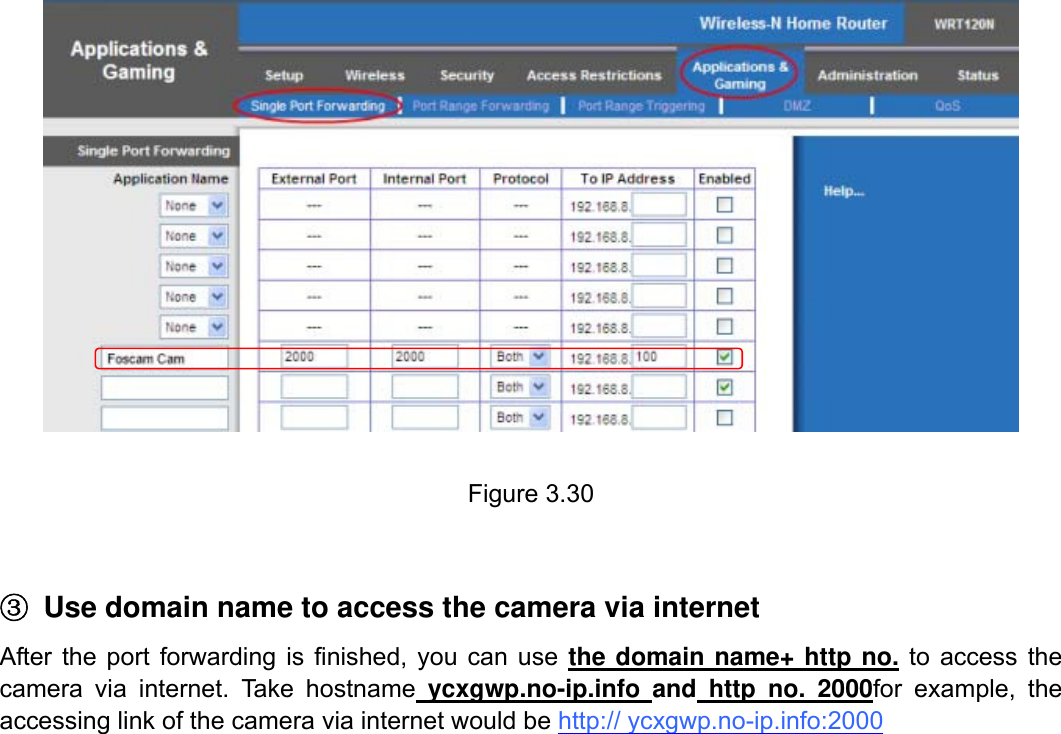Click IP address field showing 100

coord(659,357)
